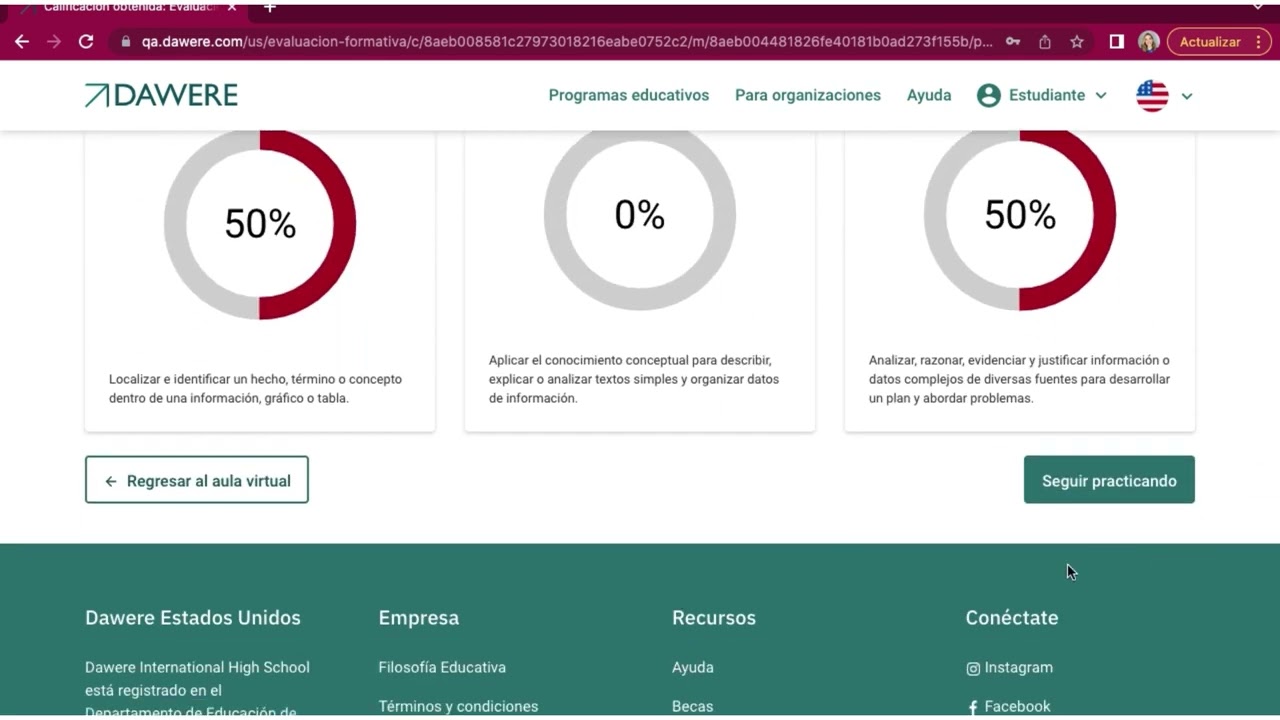Open the Instagram link in footer

click(1009, 667)
